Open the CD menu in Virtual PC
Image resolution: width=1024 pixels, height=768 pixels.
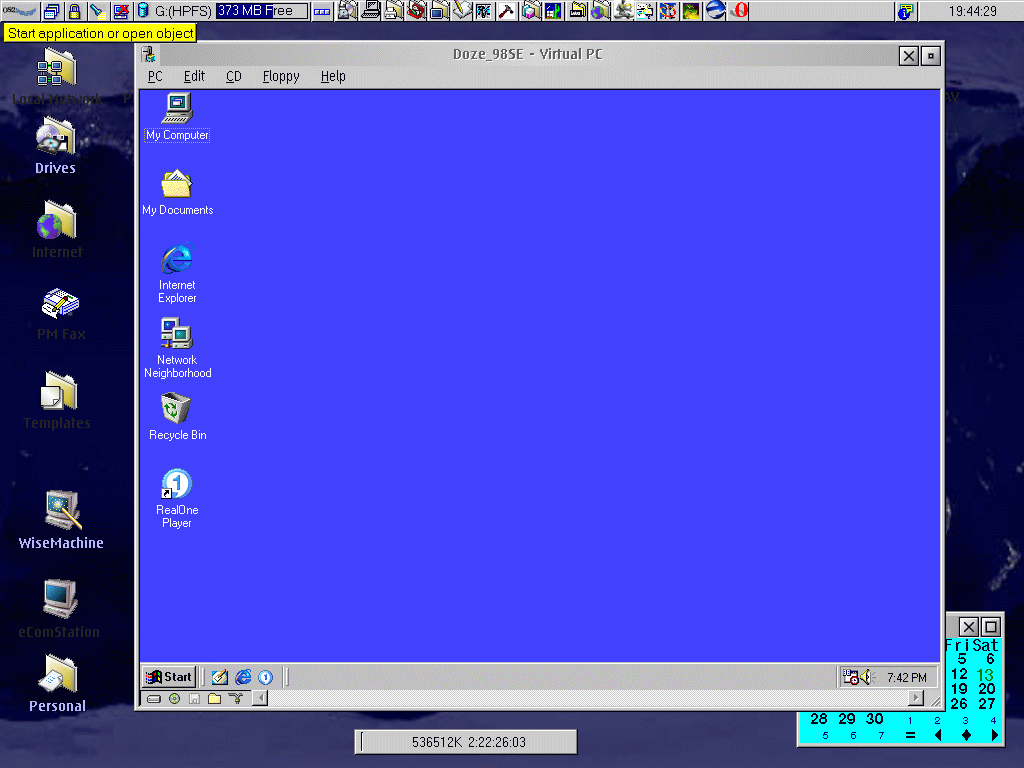click(234, 76)
